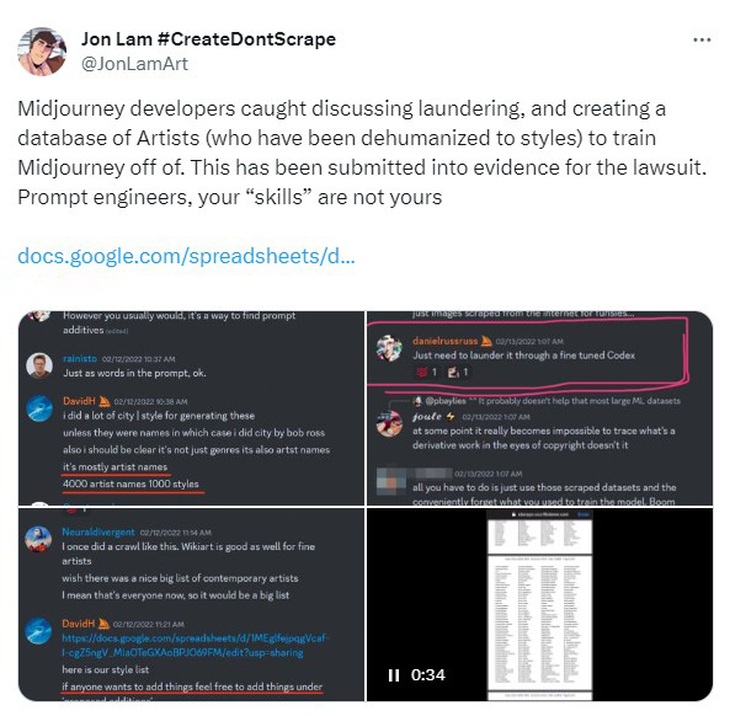Open the docs.google.com spreadsheets link
This screenshot has height=716, width=730.
click(x=186, y=256)
